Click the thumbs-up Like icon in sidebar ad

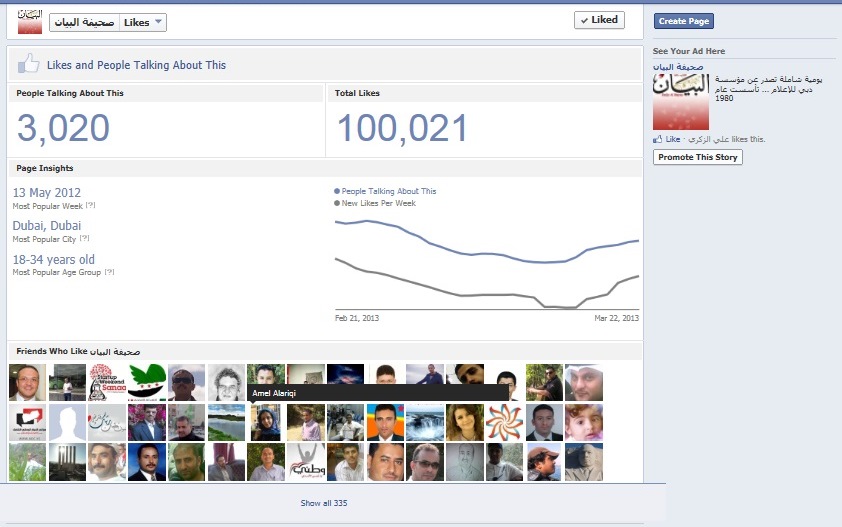657,139
